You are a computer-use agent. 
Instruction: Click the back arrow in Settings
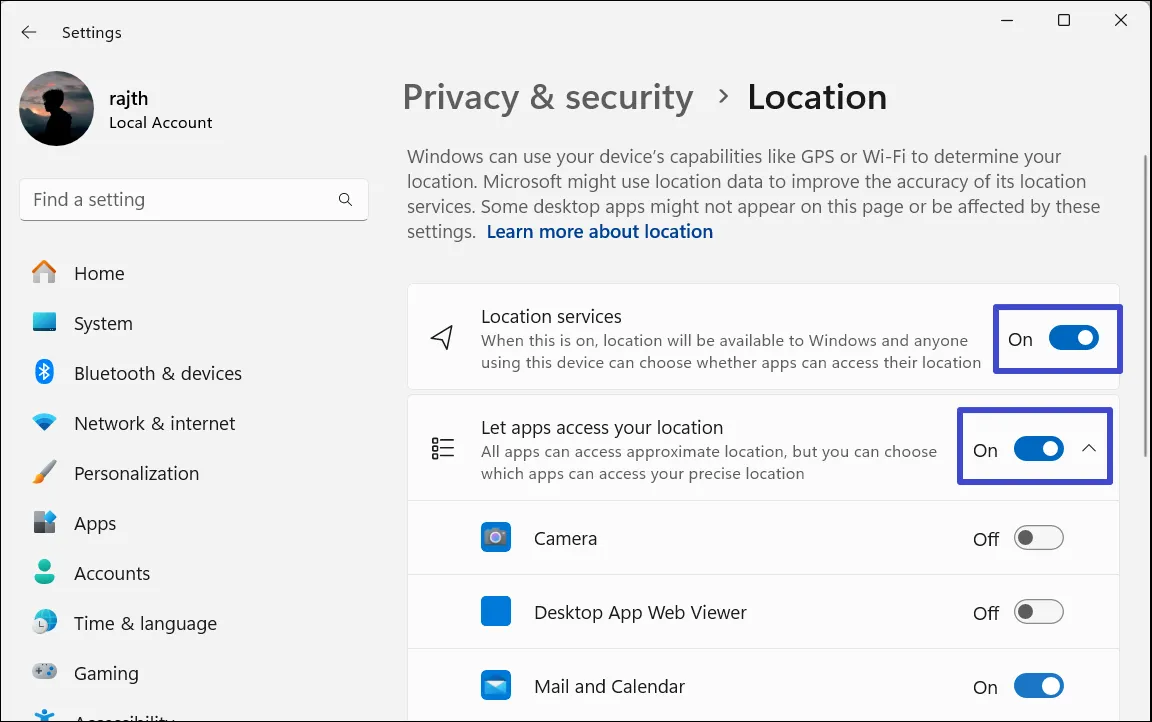click(29, 32)
